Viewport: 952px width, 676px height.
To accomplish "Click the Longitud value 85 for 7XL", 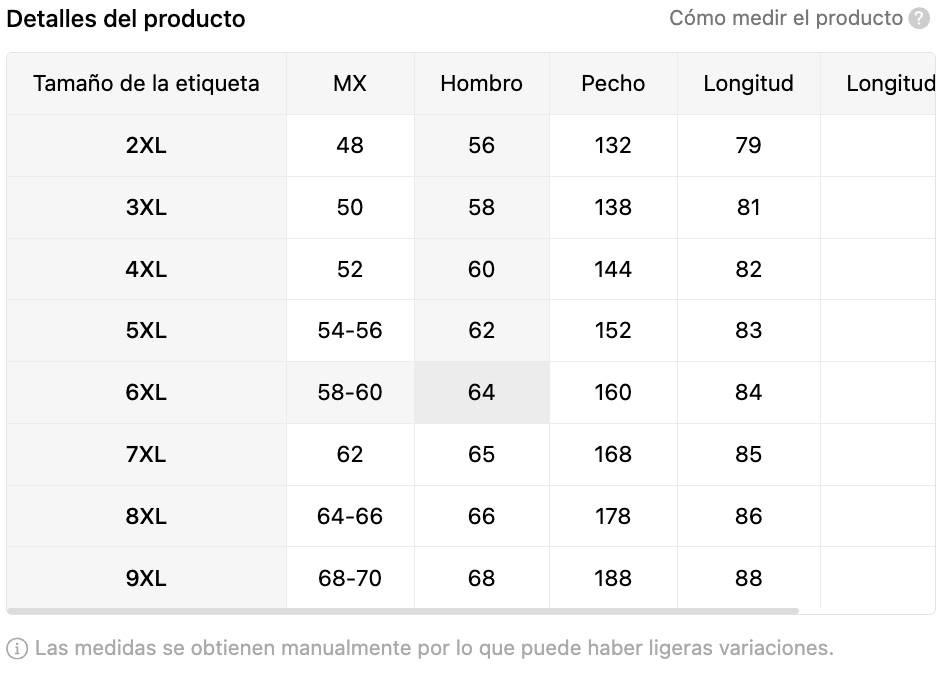I will tap(749, 454).
